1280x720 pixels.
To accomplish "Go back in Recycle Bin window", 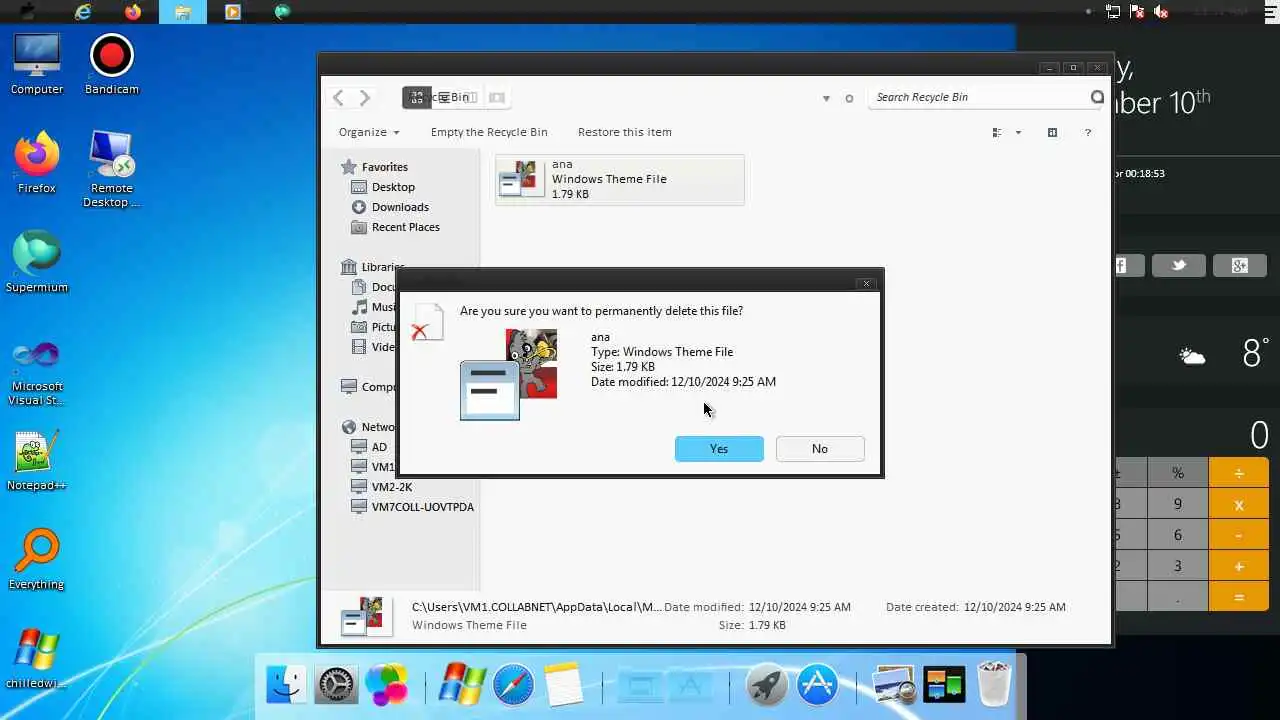I will (x=338, y=97).
